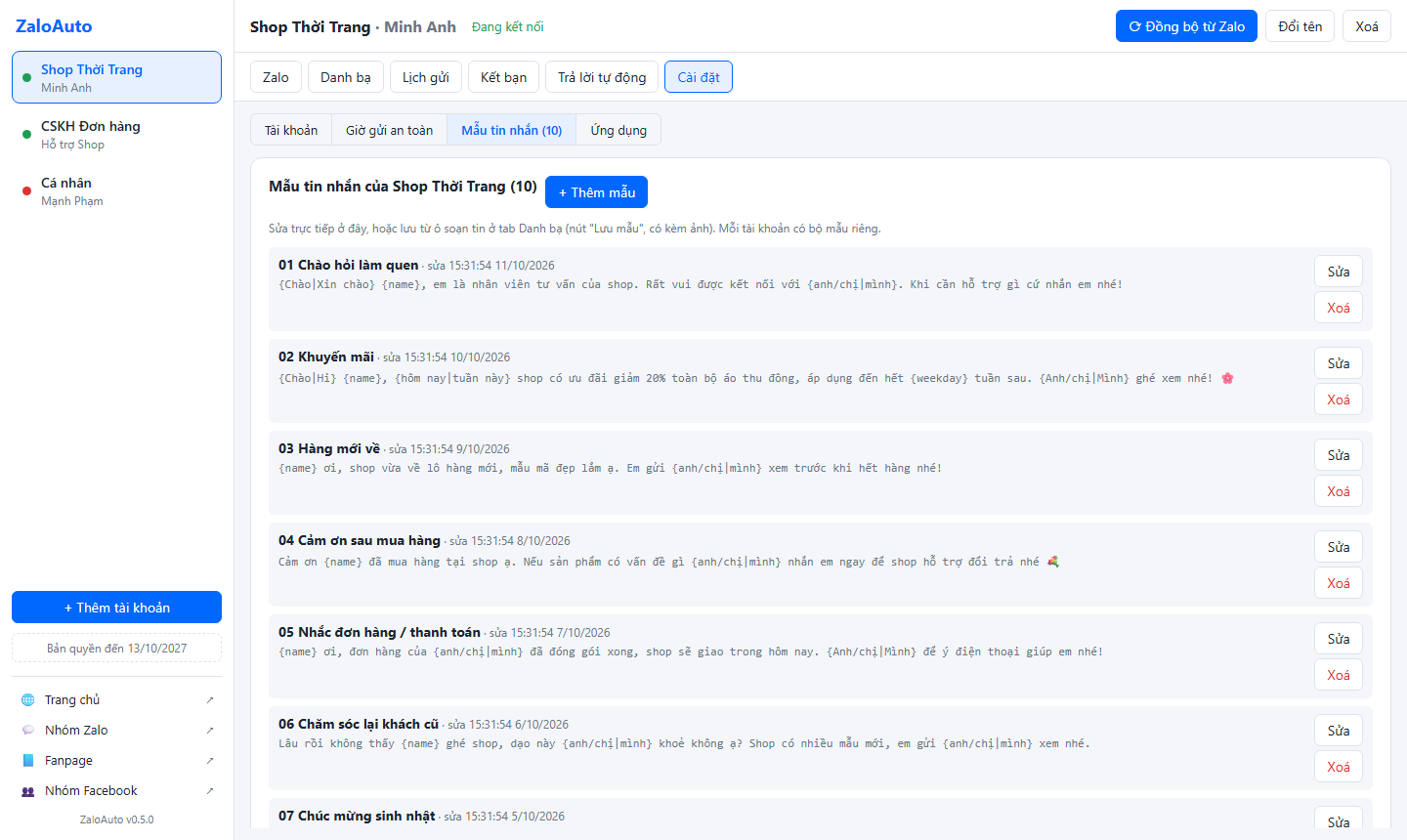Click the chat bubble icon beside Nhóm Zalo
Screen dimensions: 1407x840
27,731
